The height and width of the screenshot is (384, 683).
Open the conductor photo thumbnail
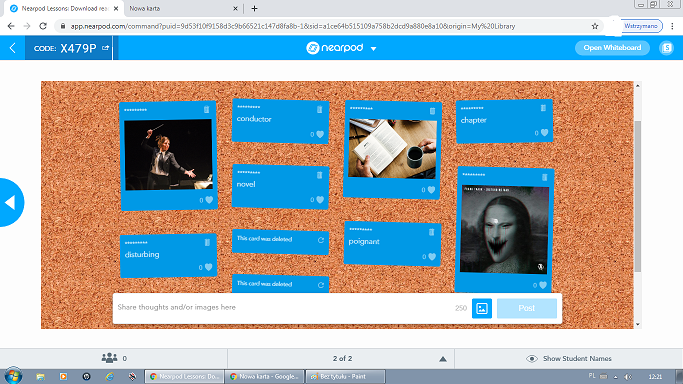tap(169, 154)
